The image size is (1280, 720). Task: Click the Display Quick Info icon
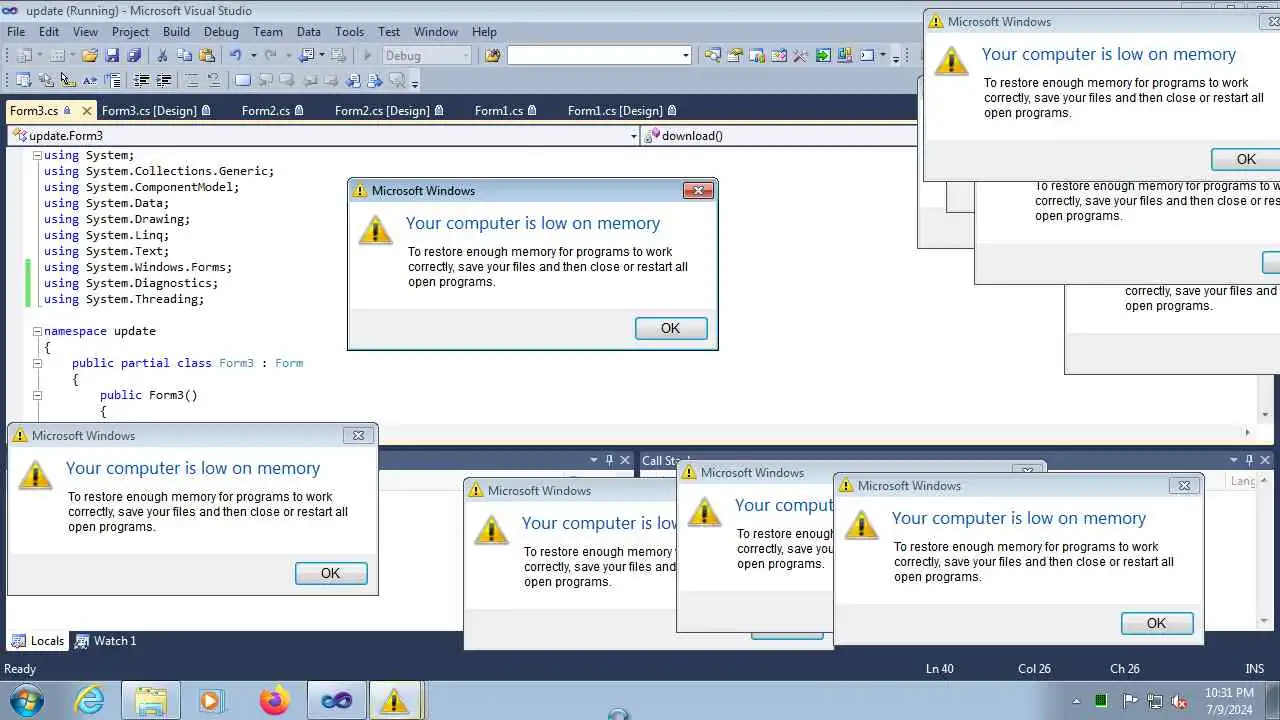67,80
